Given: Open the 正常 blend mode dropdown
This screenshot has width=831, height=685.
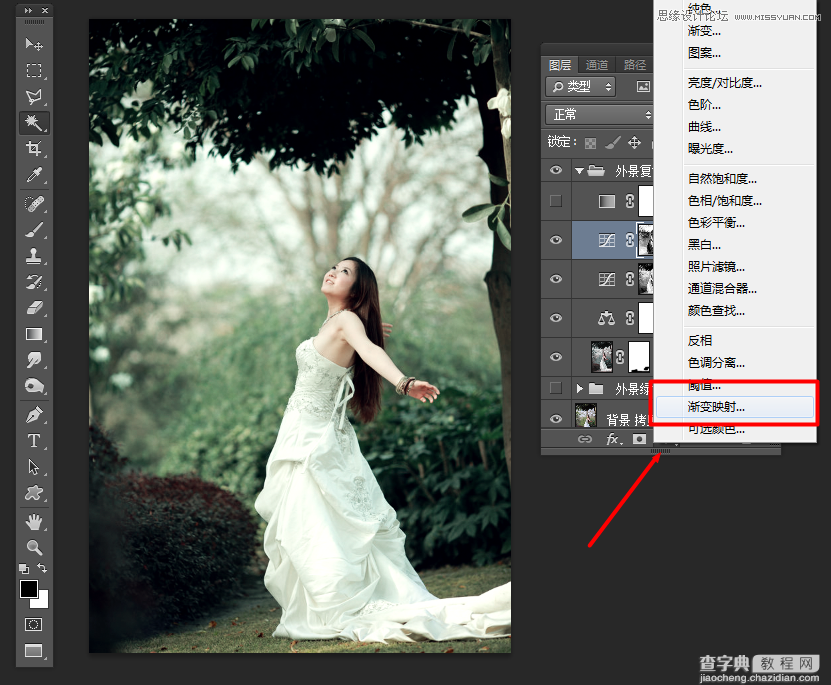Looking at the screenshot, I should tap(599, 114).
